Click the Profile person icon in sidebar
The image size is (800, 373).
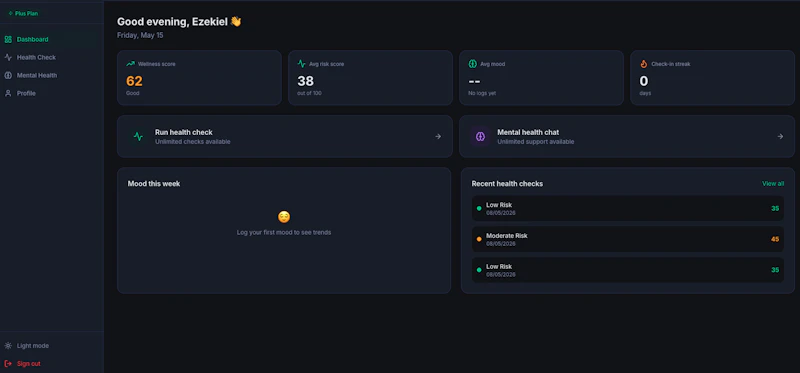(8, 93)
